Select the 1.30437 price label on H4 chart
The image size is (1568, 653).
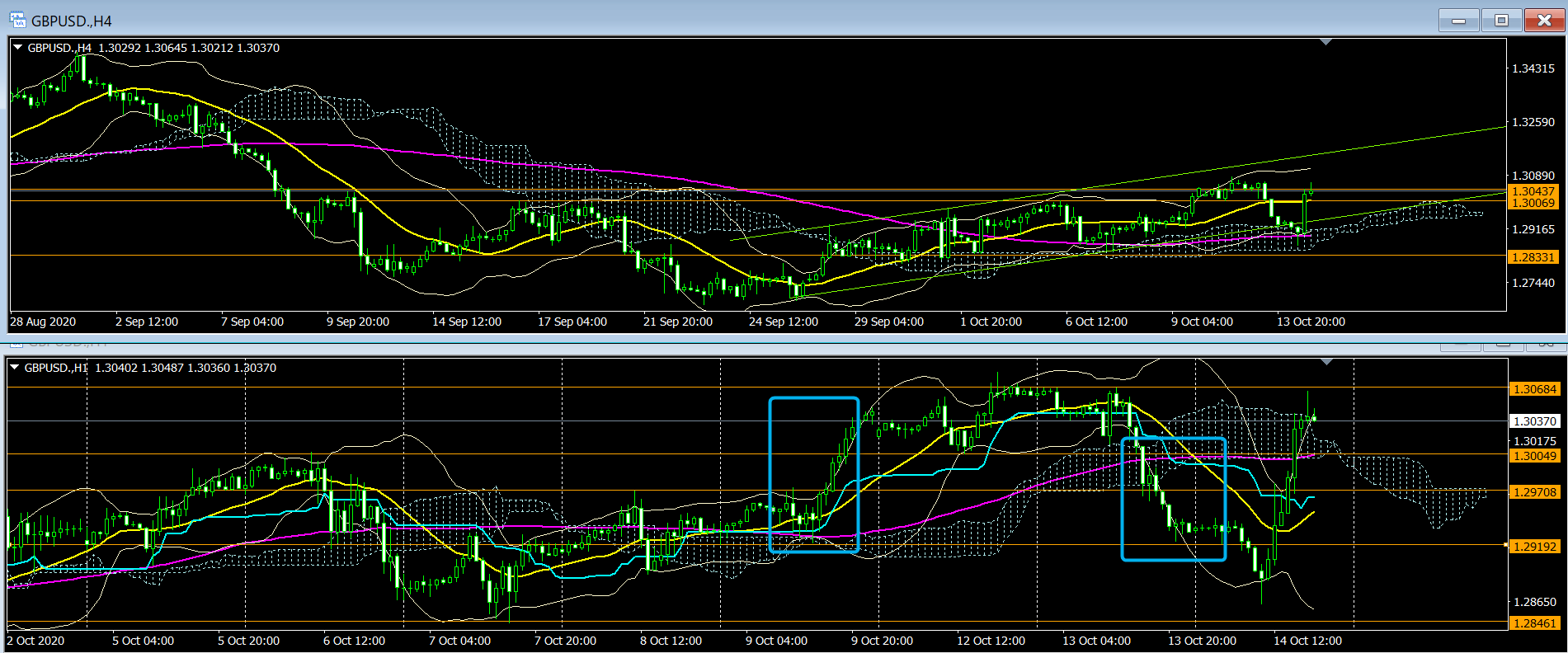[1533, 190]
